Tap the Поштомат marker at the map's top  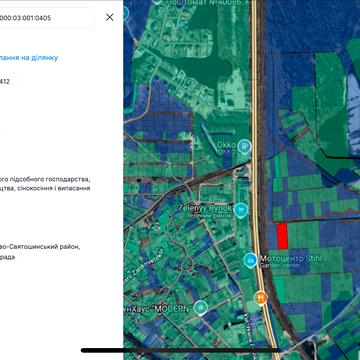[x=158, y=1]
